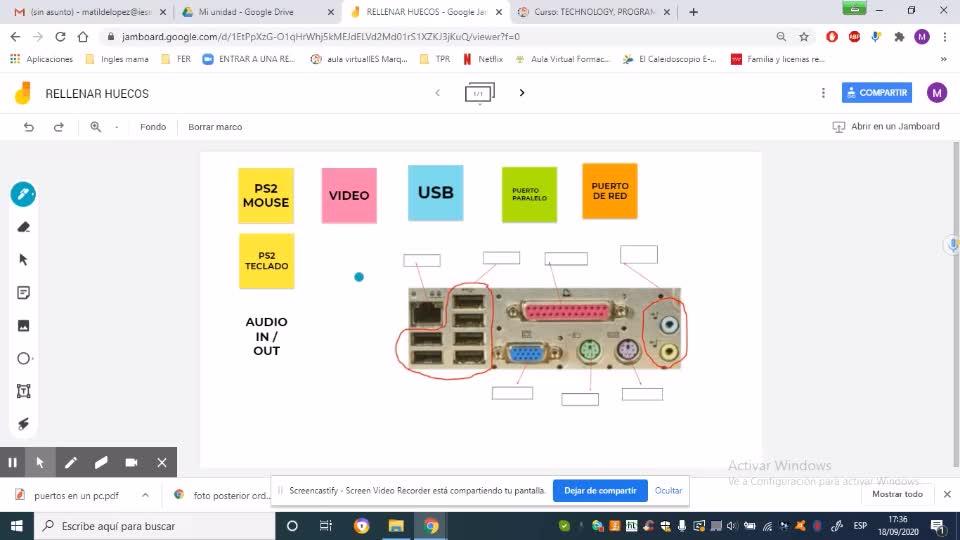Click Mostrar todo downloads button
The width and height of the screenshot is (960, 540).
coord(897,494)
